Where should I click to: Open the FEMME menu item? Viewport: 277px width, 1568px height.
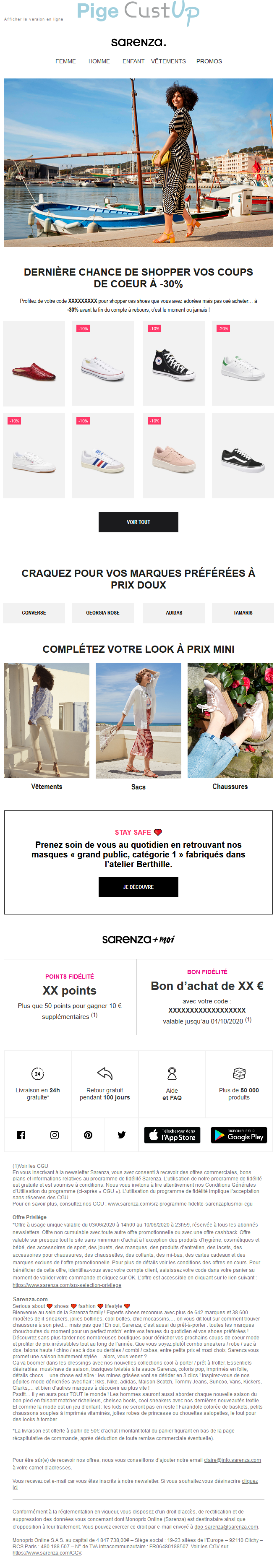pos(65,62)
